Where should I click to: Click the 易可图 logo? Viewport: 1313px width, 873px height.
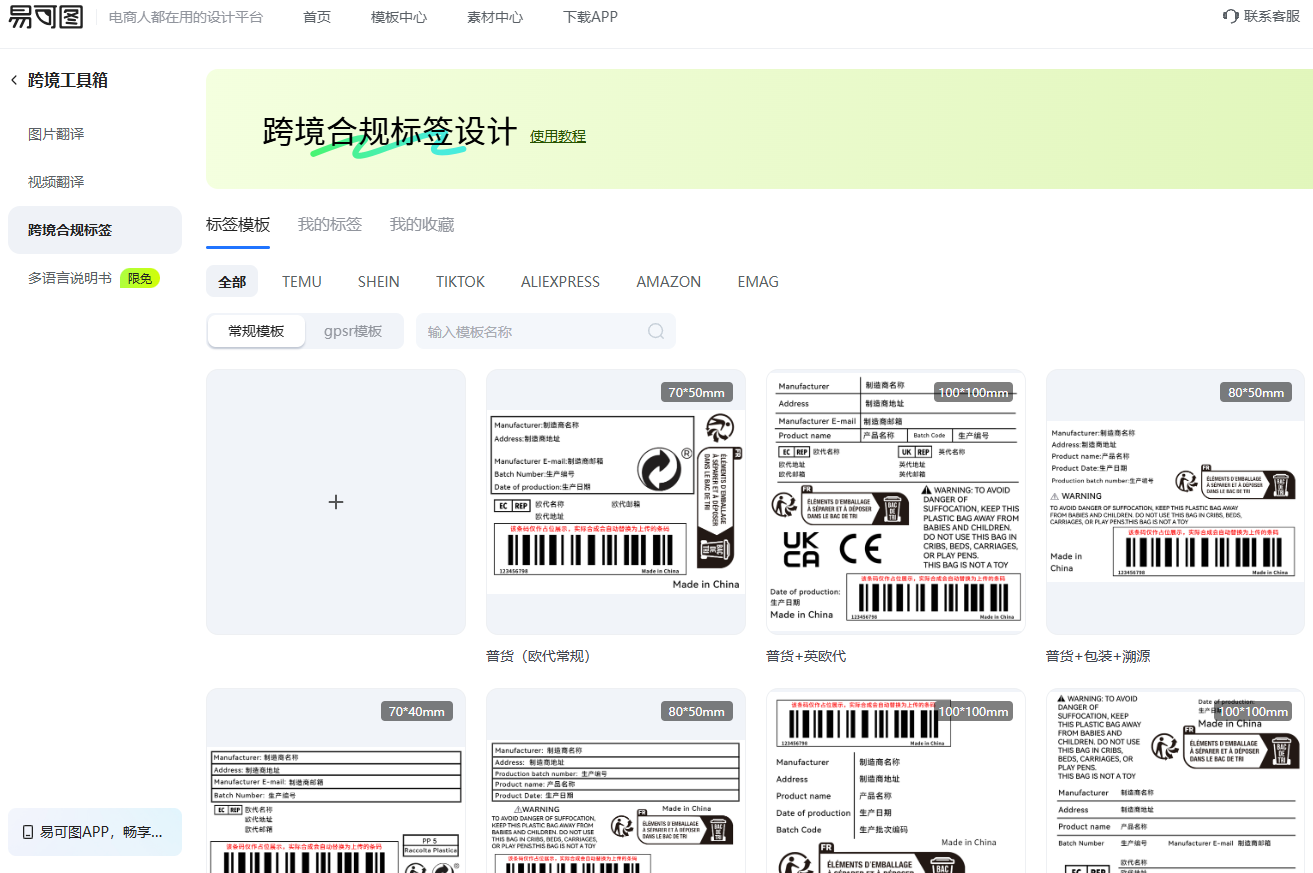tap(46, 17)
